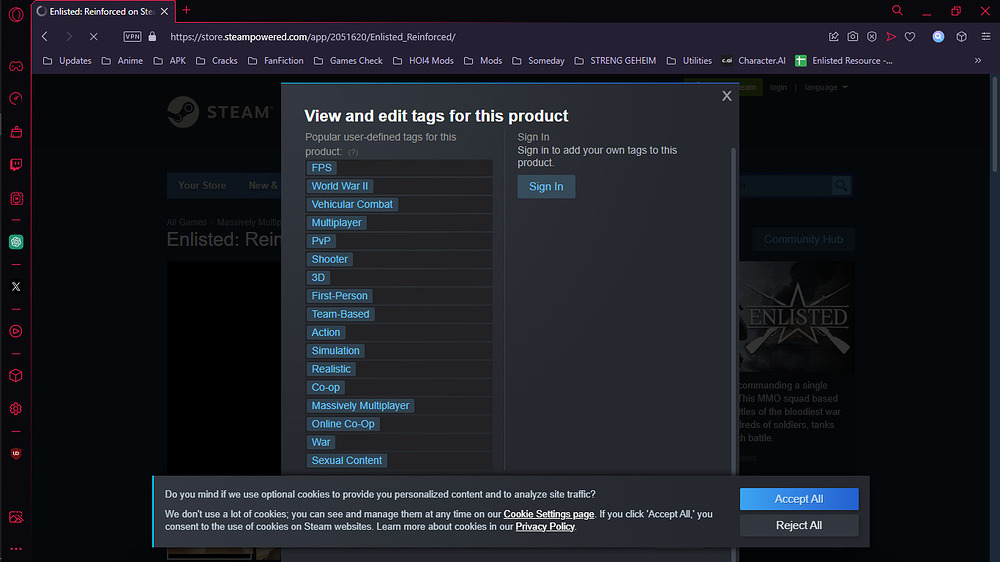Close the tags dialog with the X

point(727,96)
